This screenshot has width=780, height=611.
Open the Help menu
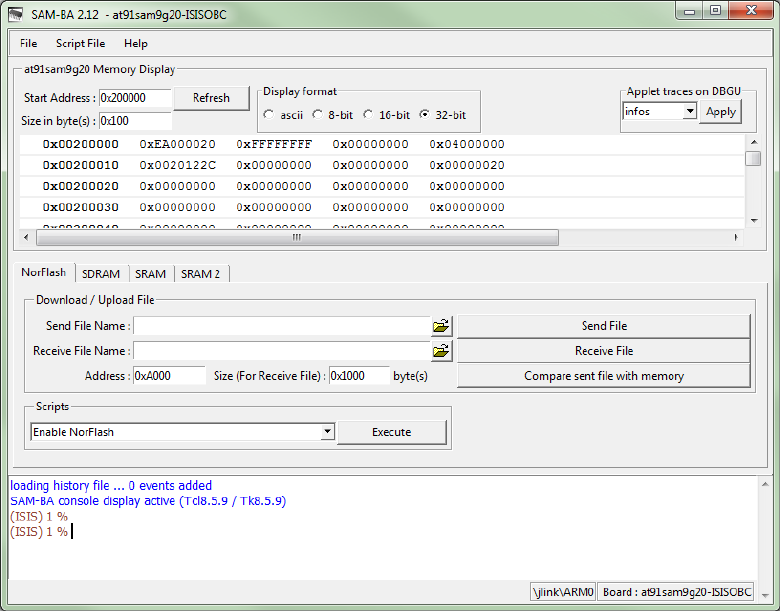[x=135, y=43]
